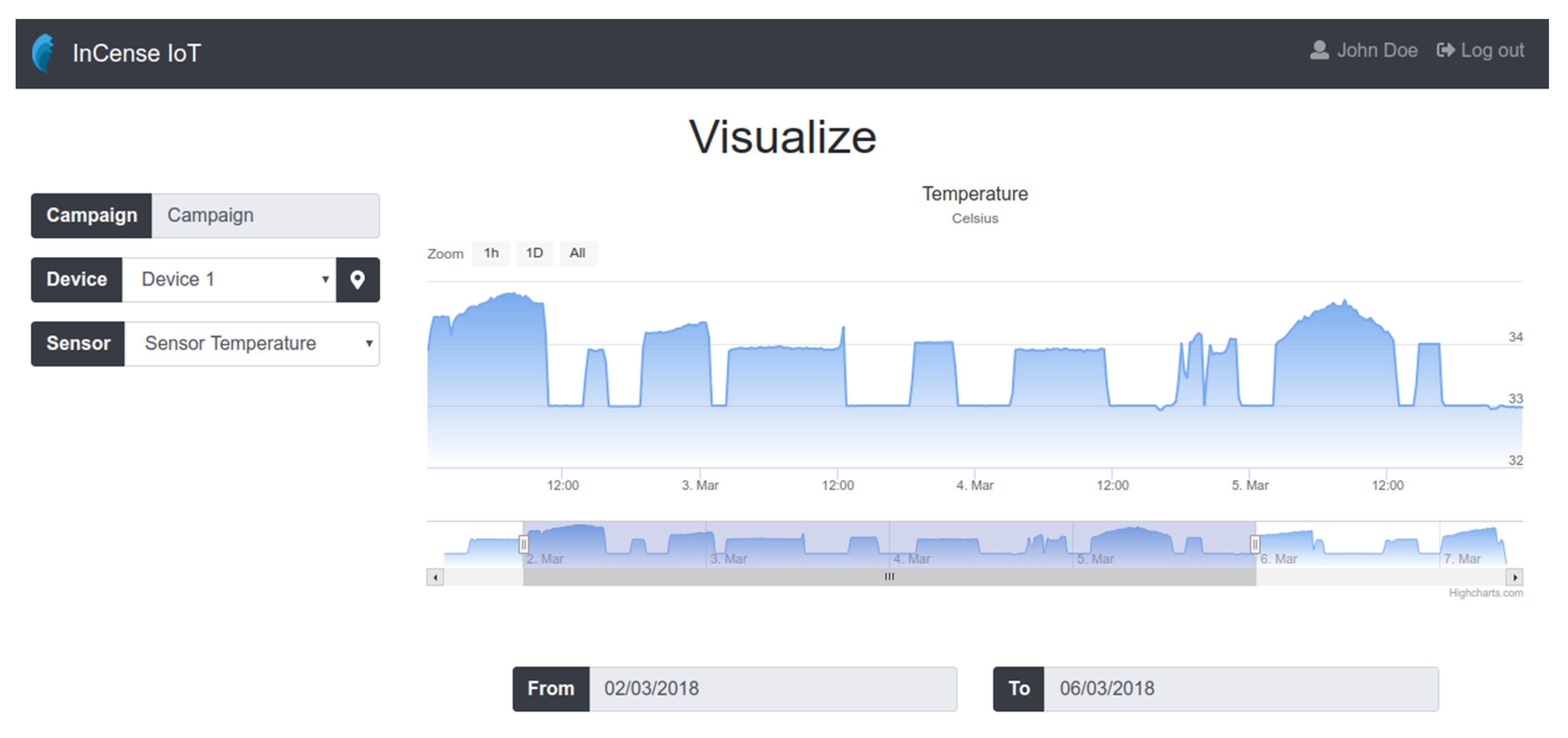Viewport: 1568px width, 738px height.
Task: Click the 34 y-axis value
Action: click(1515, 337)
